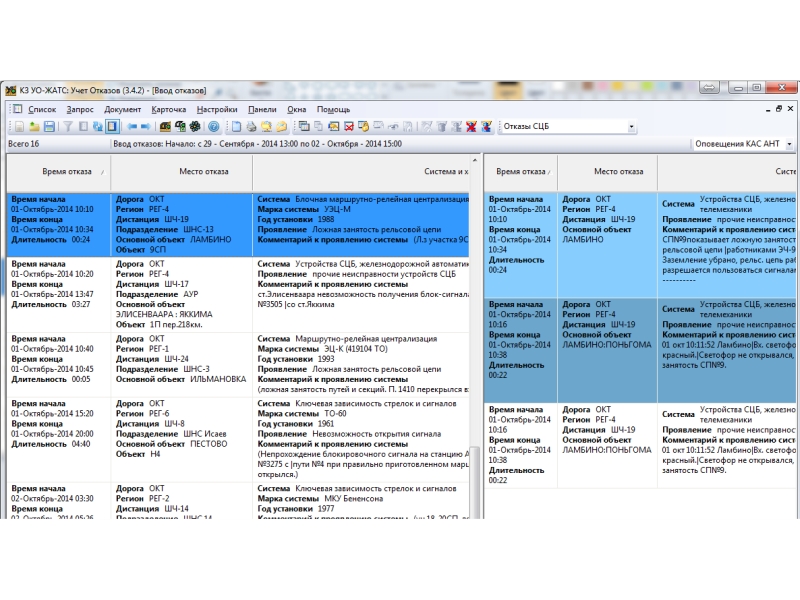800x600 pixels.
Task: Click the 1П пер.218км. object value
Action: point(176,324)
